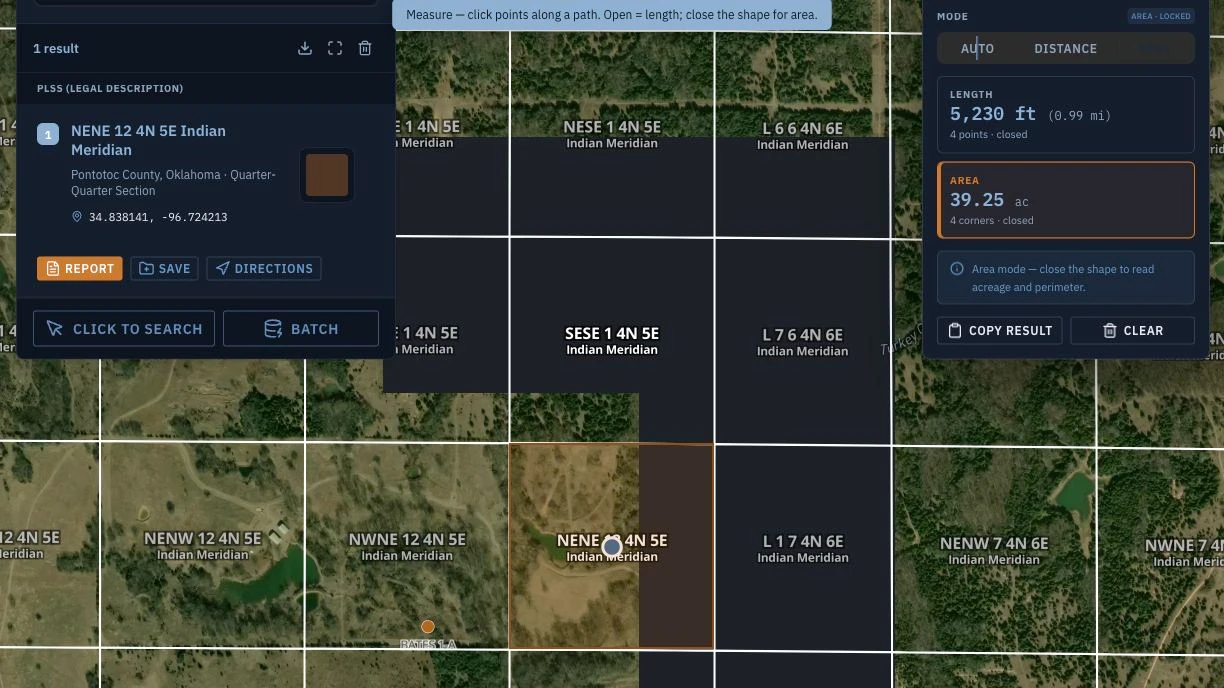This screenshot has width=1224, height=688.
Task: Copy the measurement with COPY RESULT
Action: (1000, 330)
